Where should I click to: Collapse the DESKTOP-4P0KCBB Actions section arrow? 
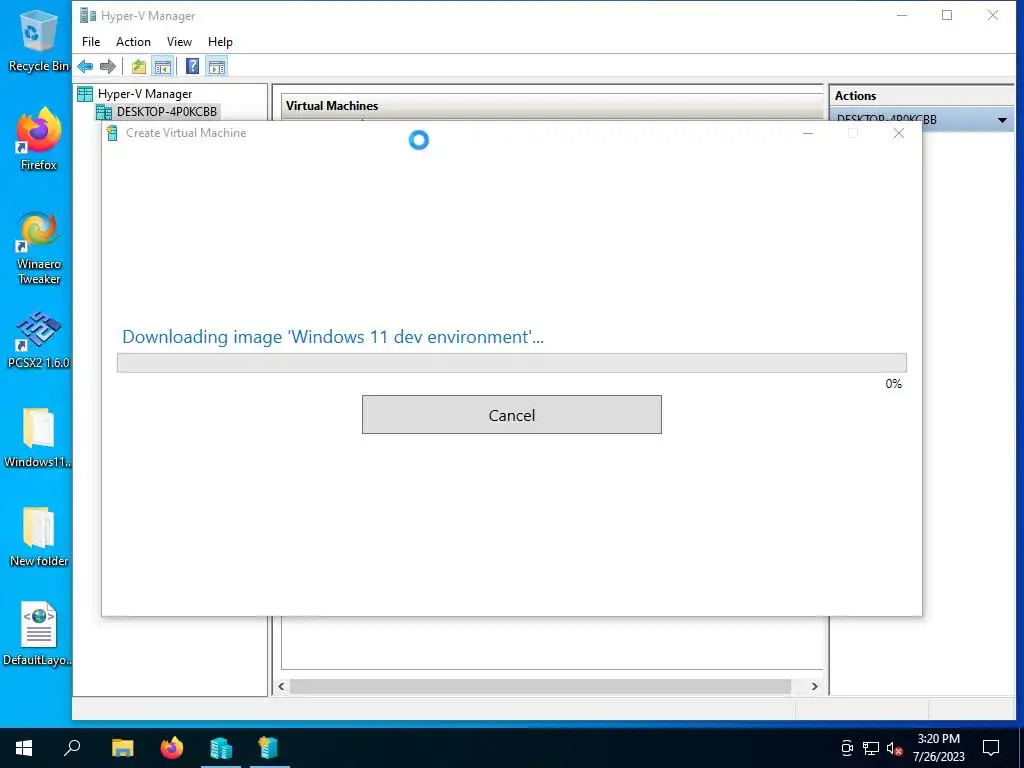pyautogui.click(x=1002, y=120)
